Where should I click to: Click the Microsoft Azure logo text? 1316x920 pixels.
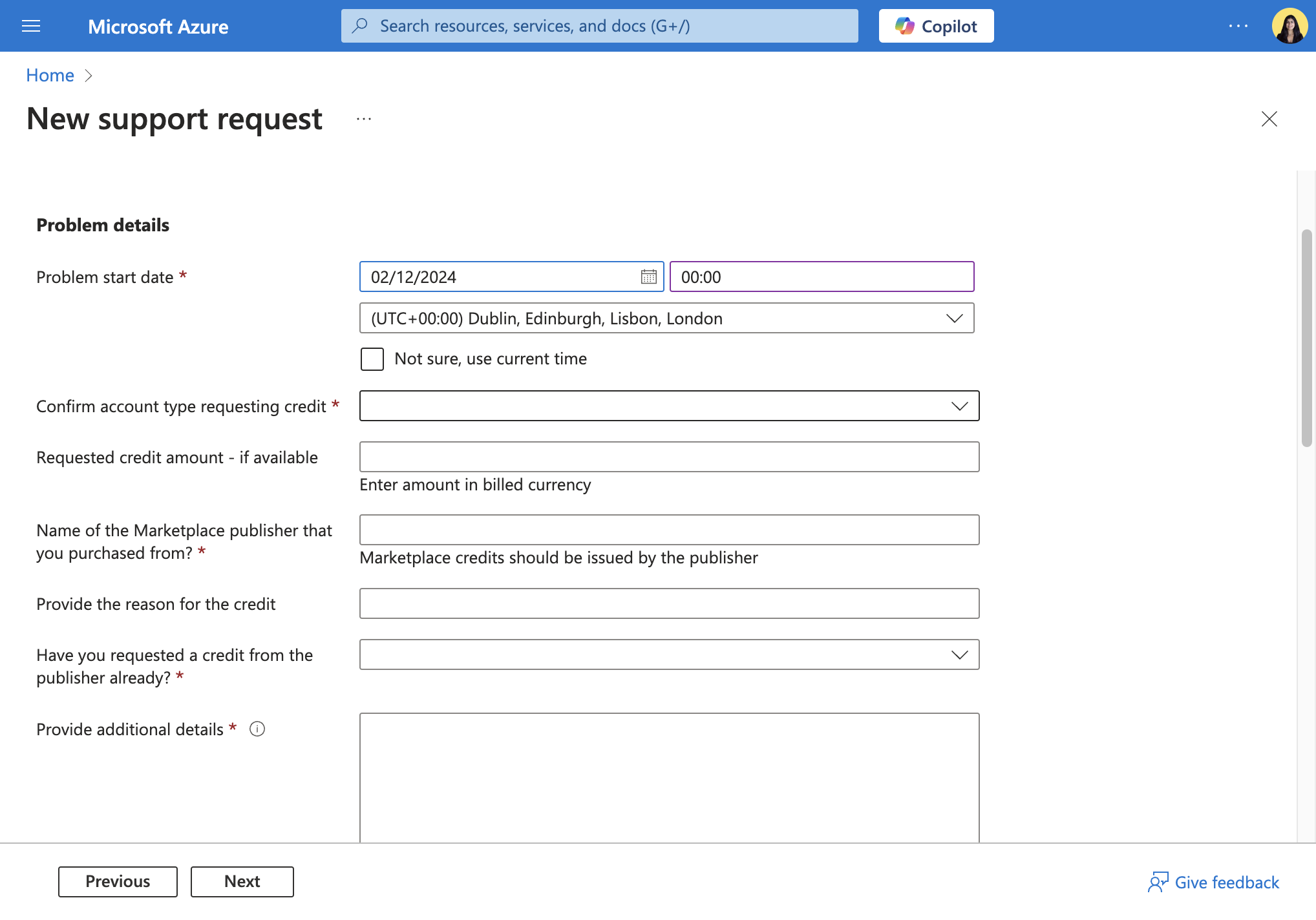pos(158,26)
